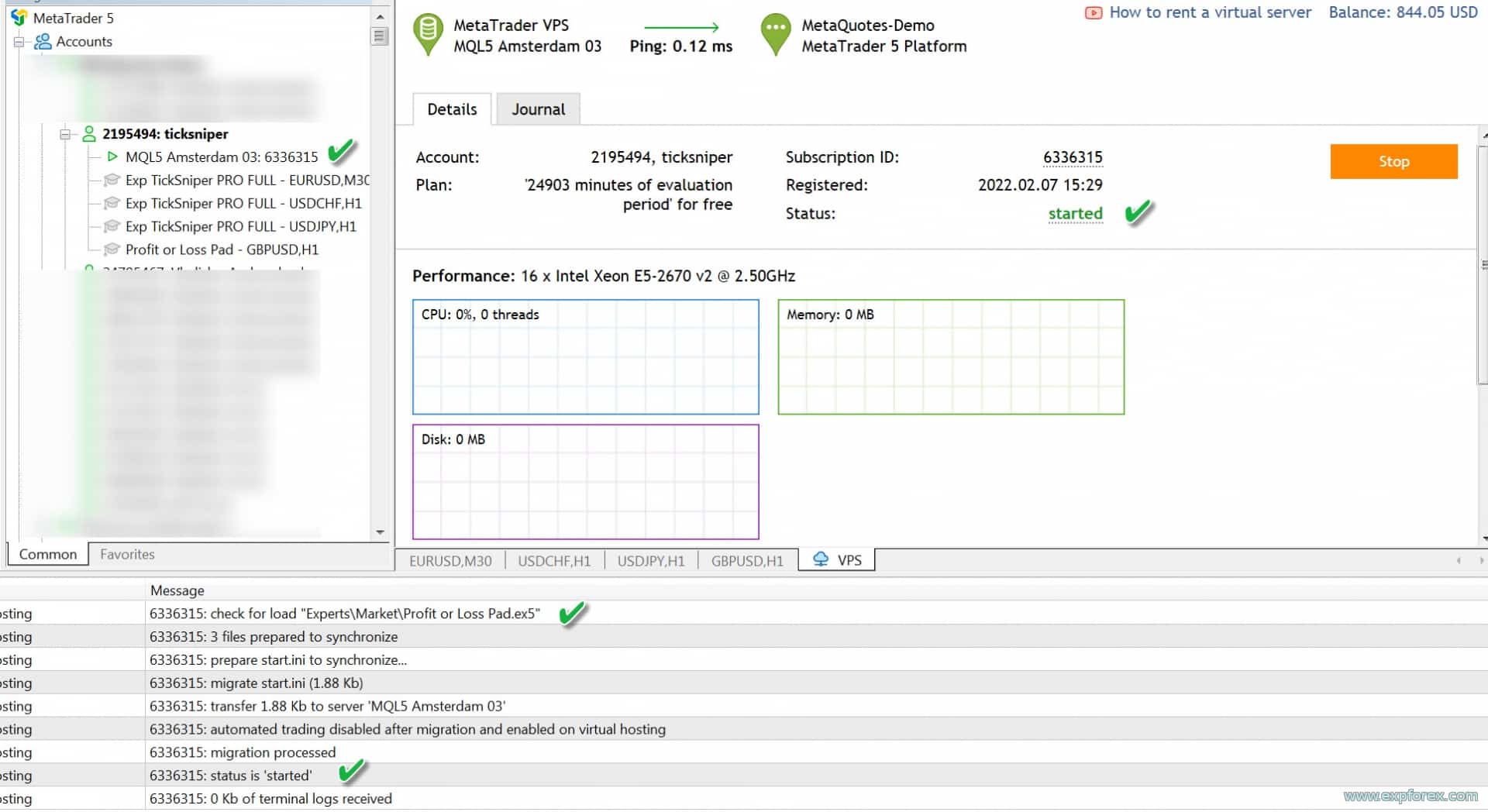Click the Disk usage graph
Viewport: 1488px width, 812px height.
point(585,481)
